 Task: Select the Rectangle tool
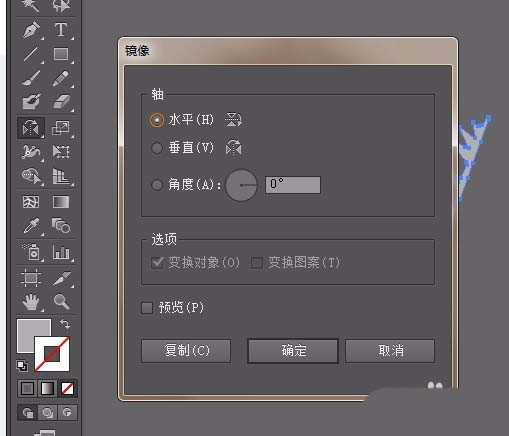click(x=61, y=54)
